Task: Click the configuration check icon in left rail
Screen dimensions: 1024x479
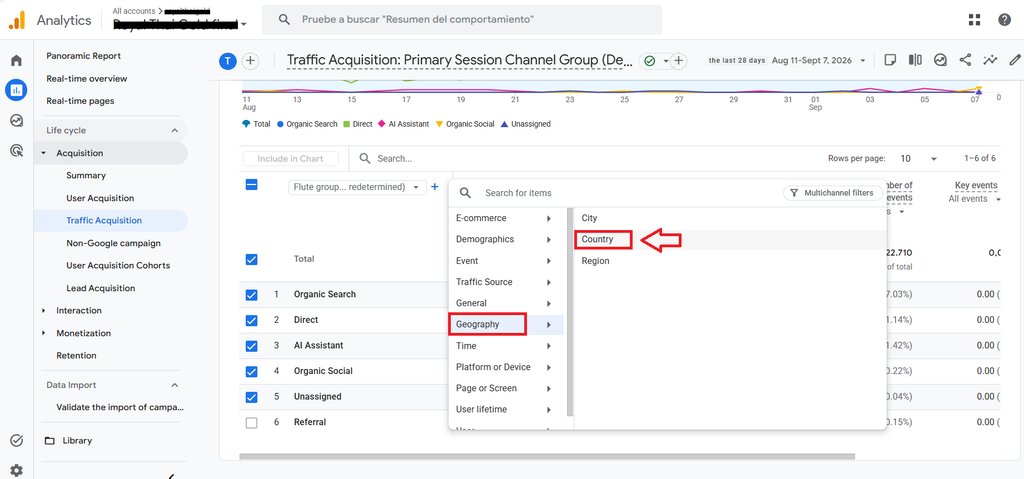Action: 16,440
